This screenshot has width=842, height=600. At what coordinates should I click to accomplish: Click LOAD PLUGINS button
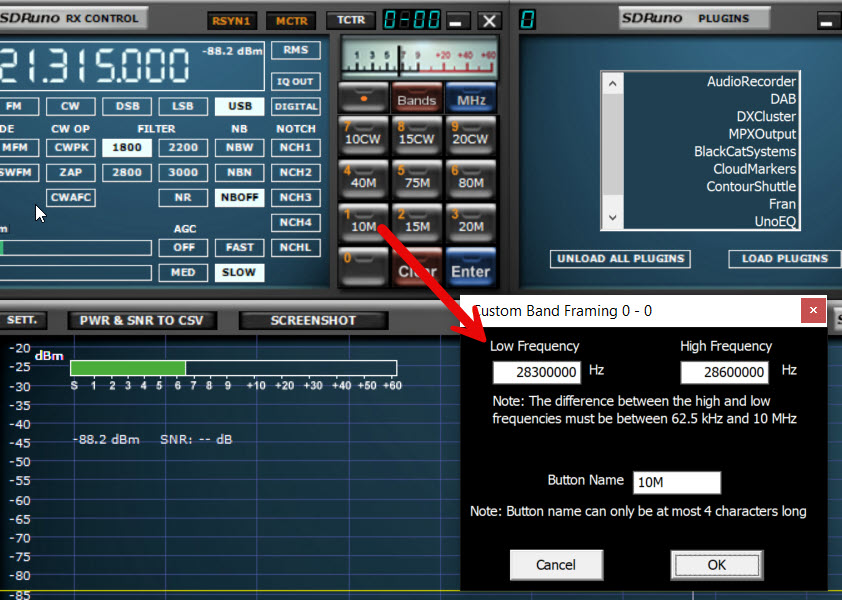point(785,259)
